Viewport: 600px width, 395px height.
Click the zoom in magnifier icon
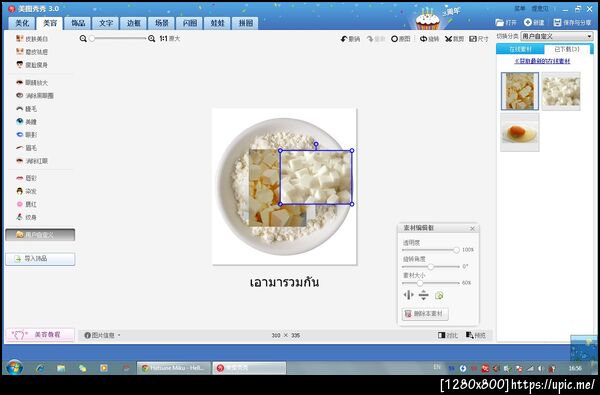(152, 38)
